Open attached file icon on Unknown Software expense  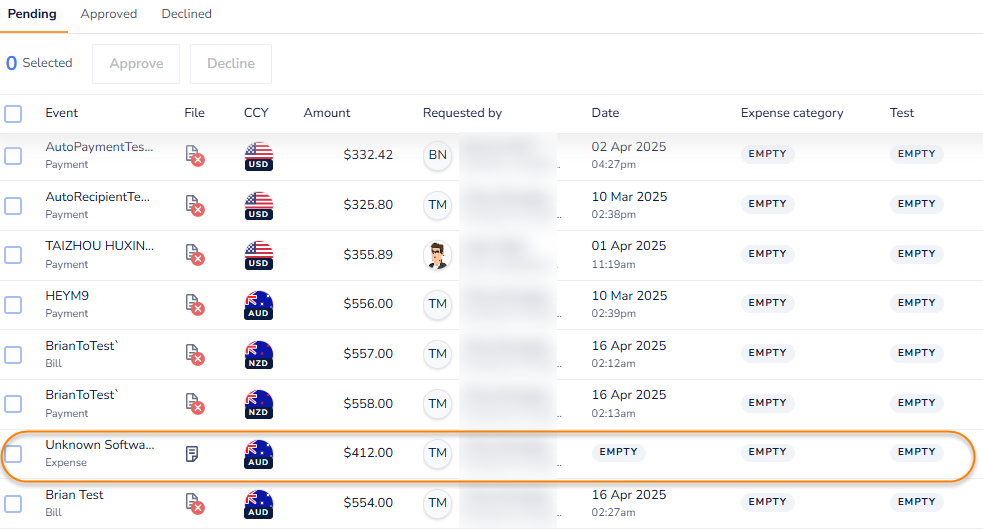point(192,453)
